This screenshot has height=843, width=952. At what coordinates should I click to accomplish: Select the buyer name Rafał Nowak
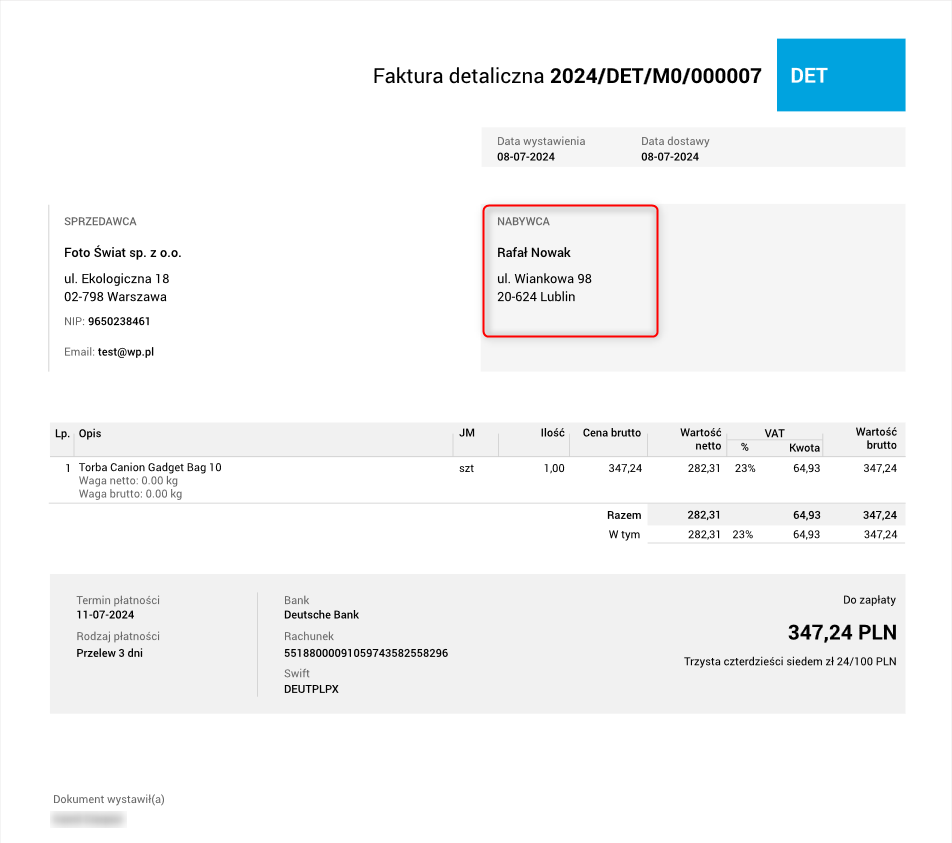534,252
